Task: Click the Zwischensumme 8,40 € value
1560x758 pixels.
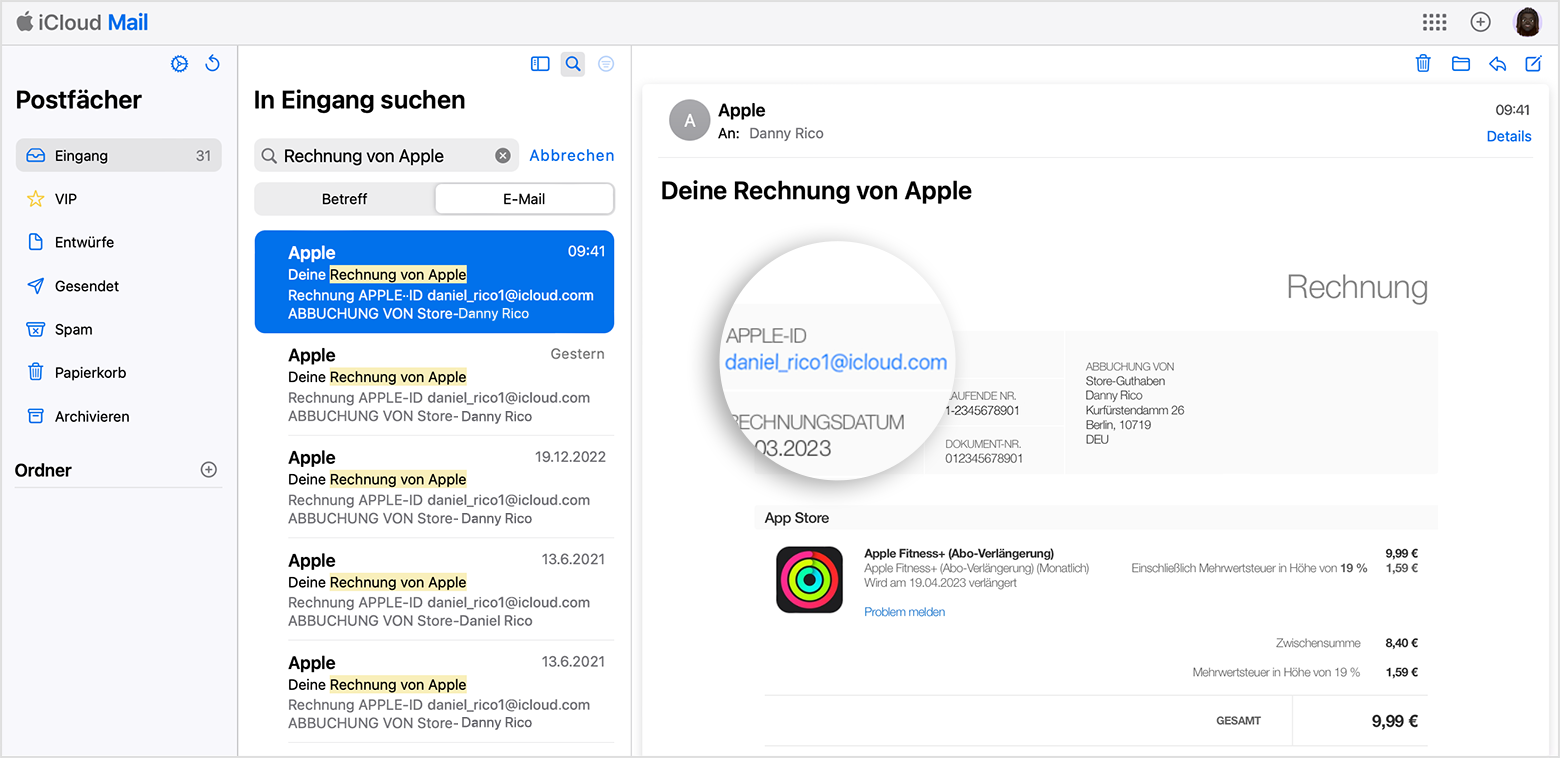Action: [x=1402, y=643]
